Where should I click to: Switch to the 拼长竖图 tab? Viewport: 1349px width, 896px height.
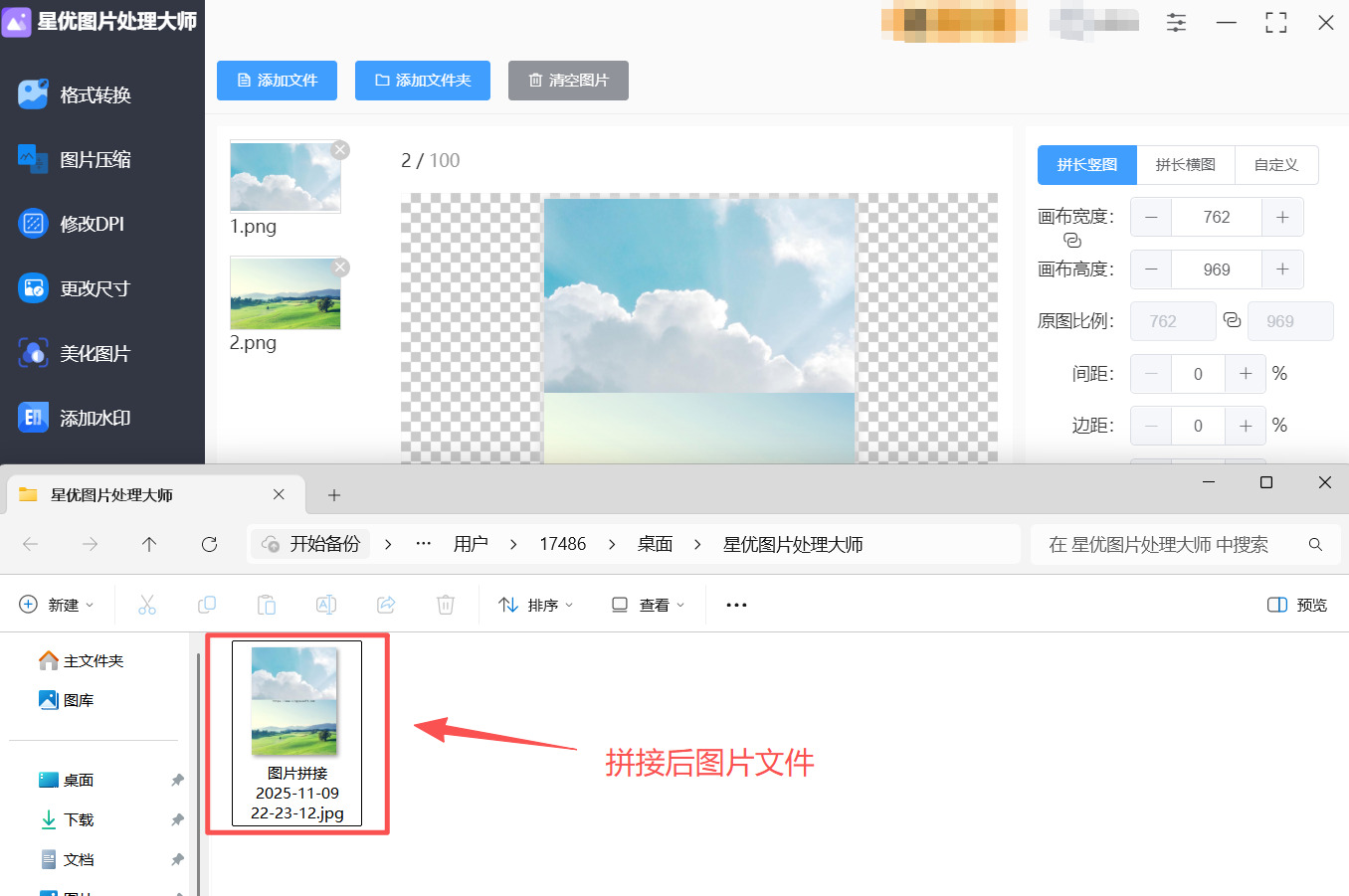point(1086,165)
